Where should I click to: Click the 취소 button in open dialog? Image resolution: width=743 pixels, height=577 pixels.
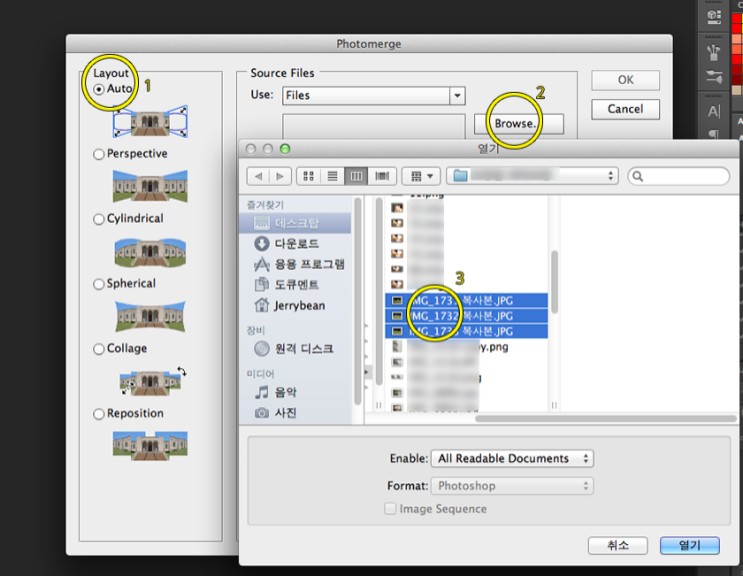pos(618,545)
